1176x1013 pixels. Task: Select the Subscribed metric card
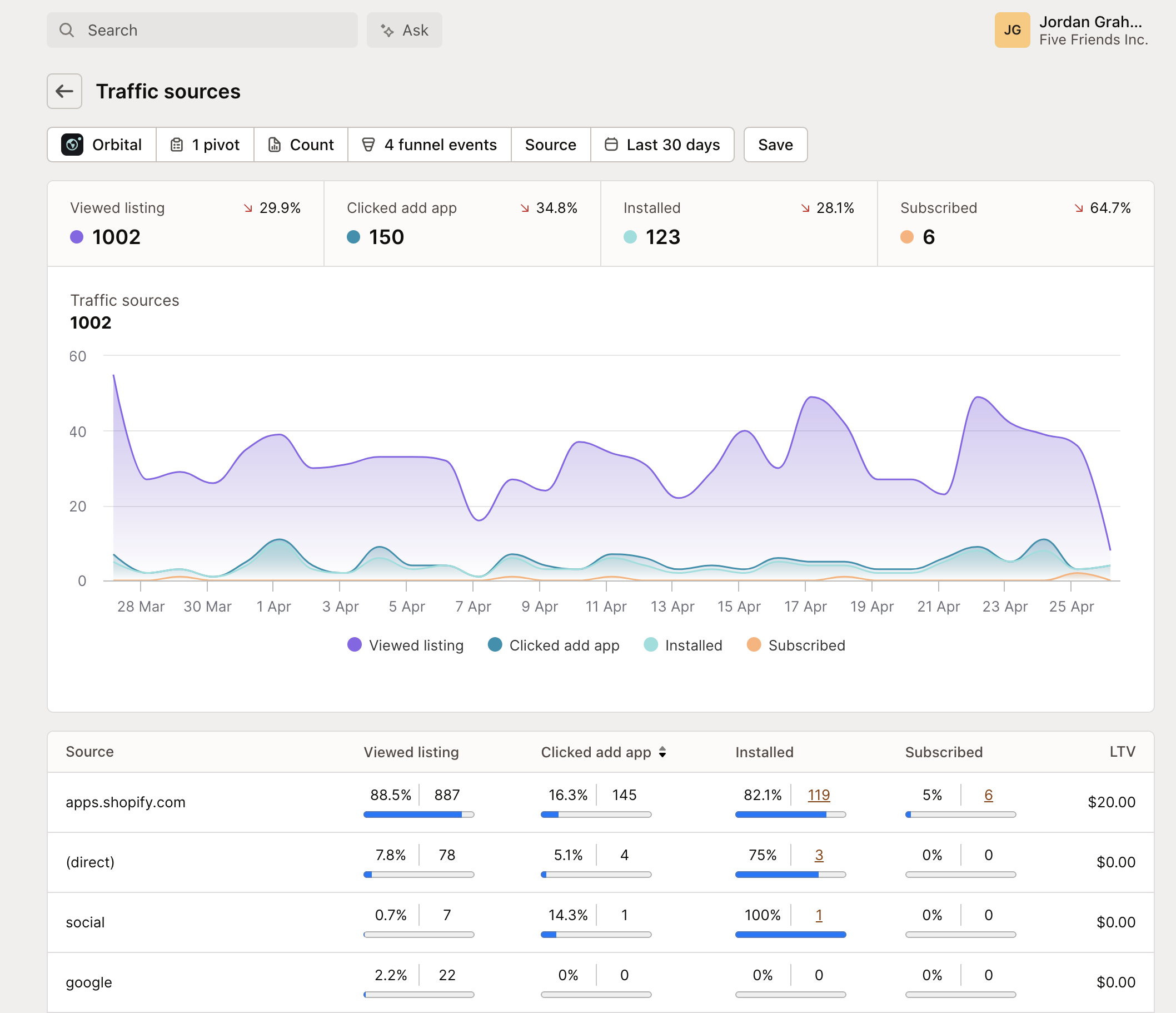[1015, 224]
